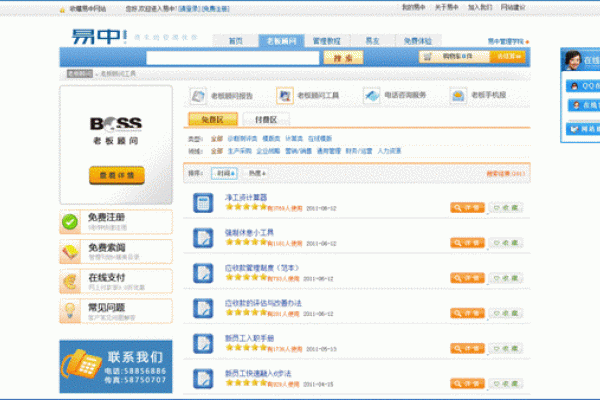Open the 加入我们 top link

[480, 7]
